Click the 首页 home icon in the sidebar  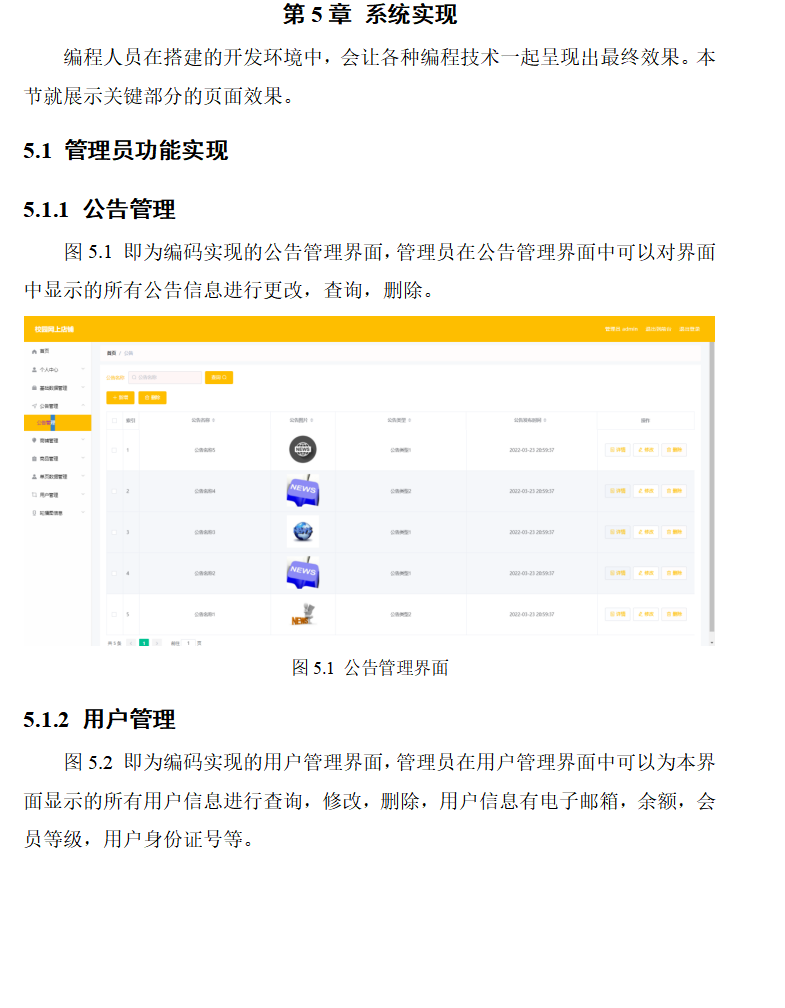(x=35, y=352)
